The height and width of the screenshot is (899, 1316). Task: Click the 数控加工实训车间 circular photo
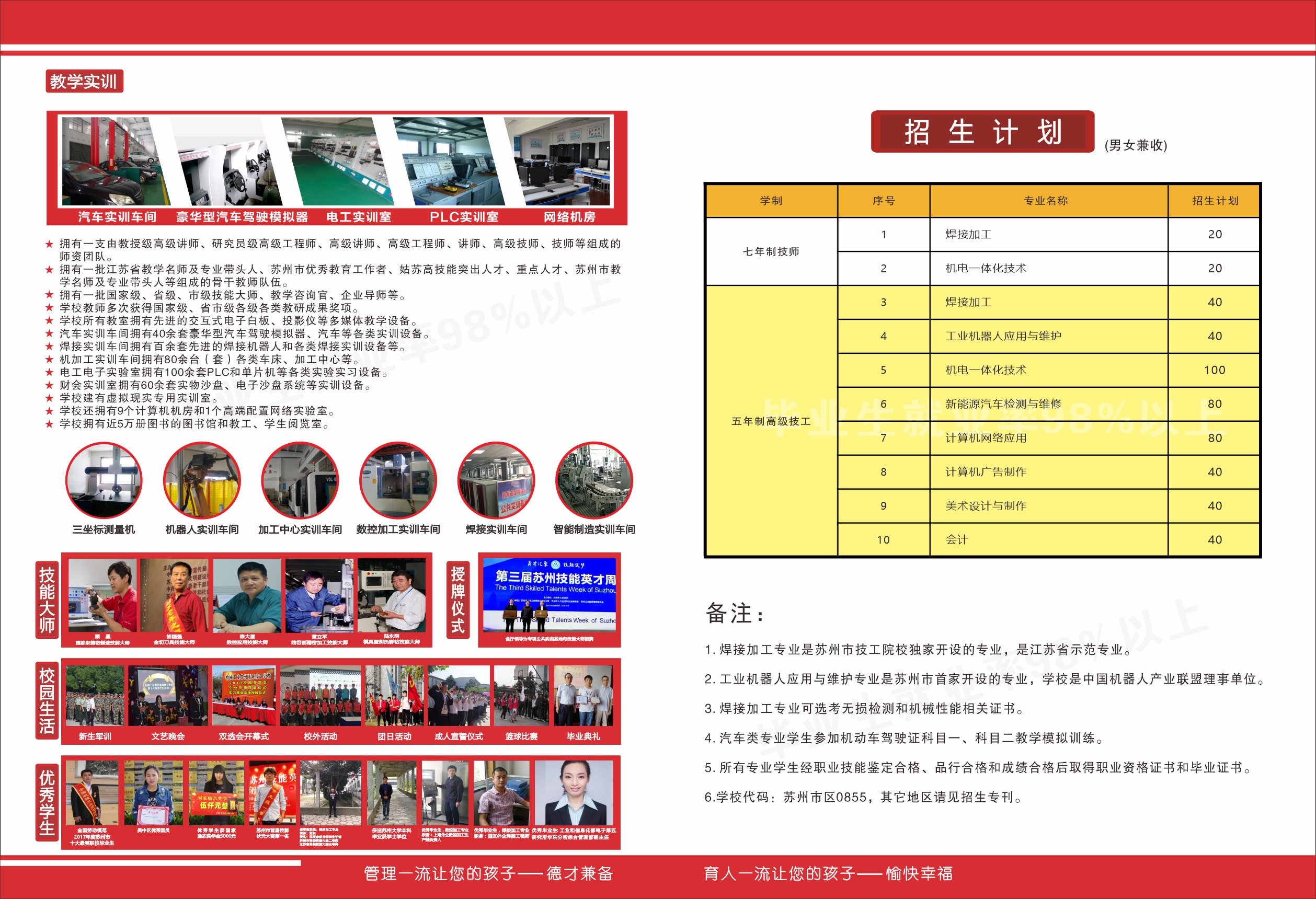point(398,480)
